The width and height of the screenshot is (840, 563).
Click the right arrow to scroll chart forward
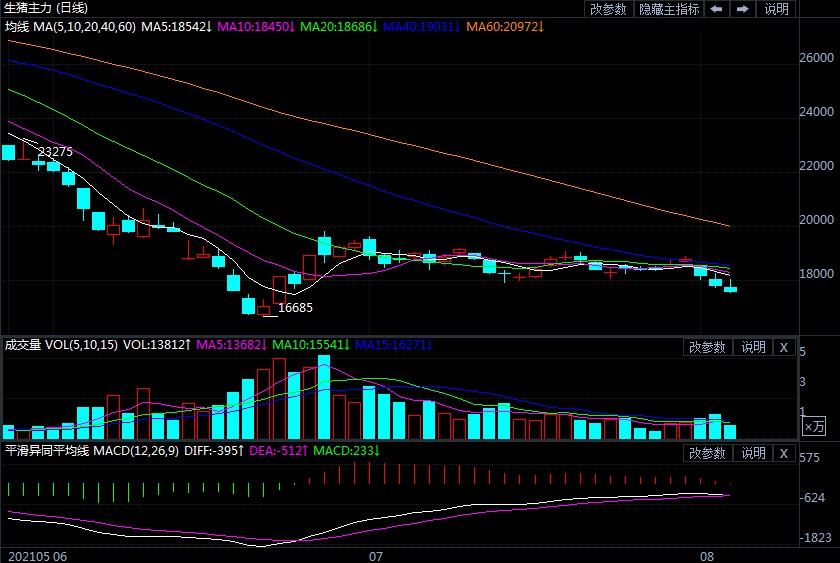pyautogui.click(x=742, y=9)
